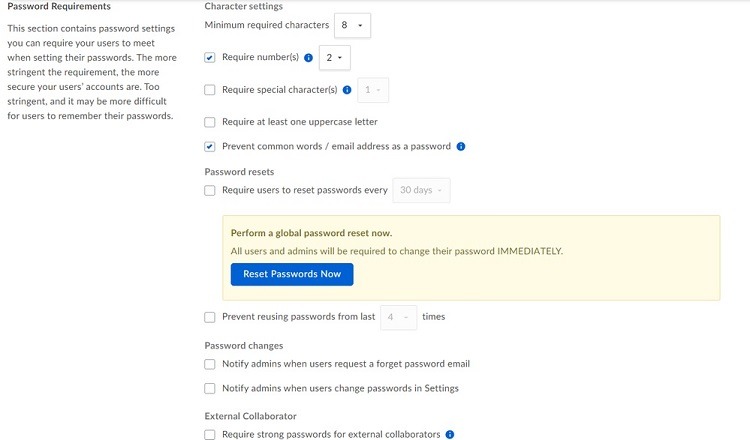Click info icon next to Require number(s)
Viewport: 750px width, 440px height.
(309, 58)
